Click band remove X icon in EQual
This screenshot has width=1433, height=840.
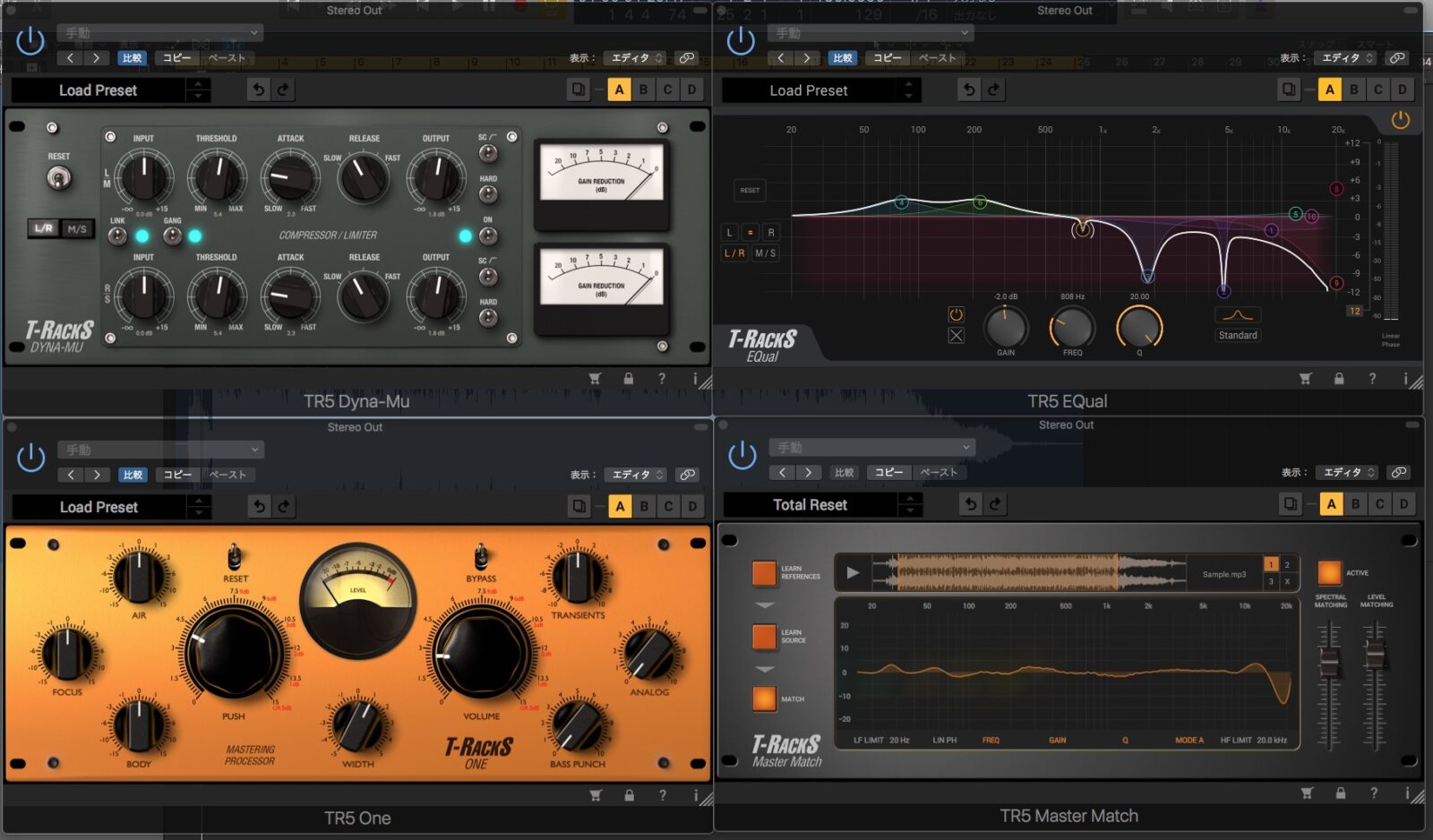pyautogui.click(x=957, y=336)
